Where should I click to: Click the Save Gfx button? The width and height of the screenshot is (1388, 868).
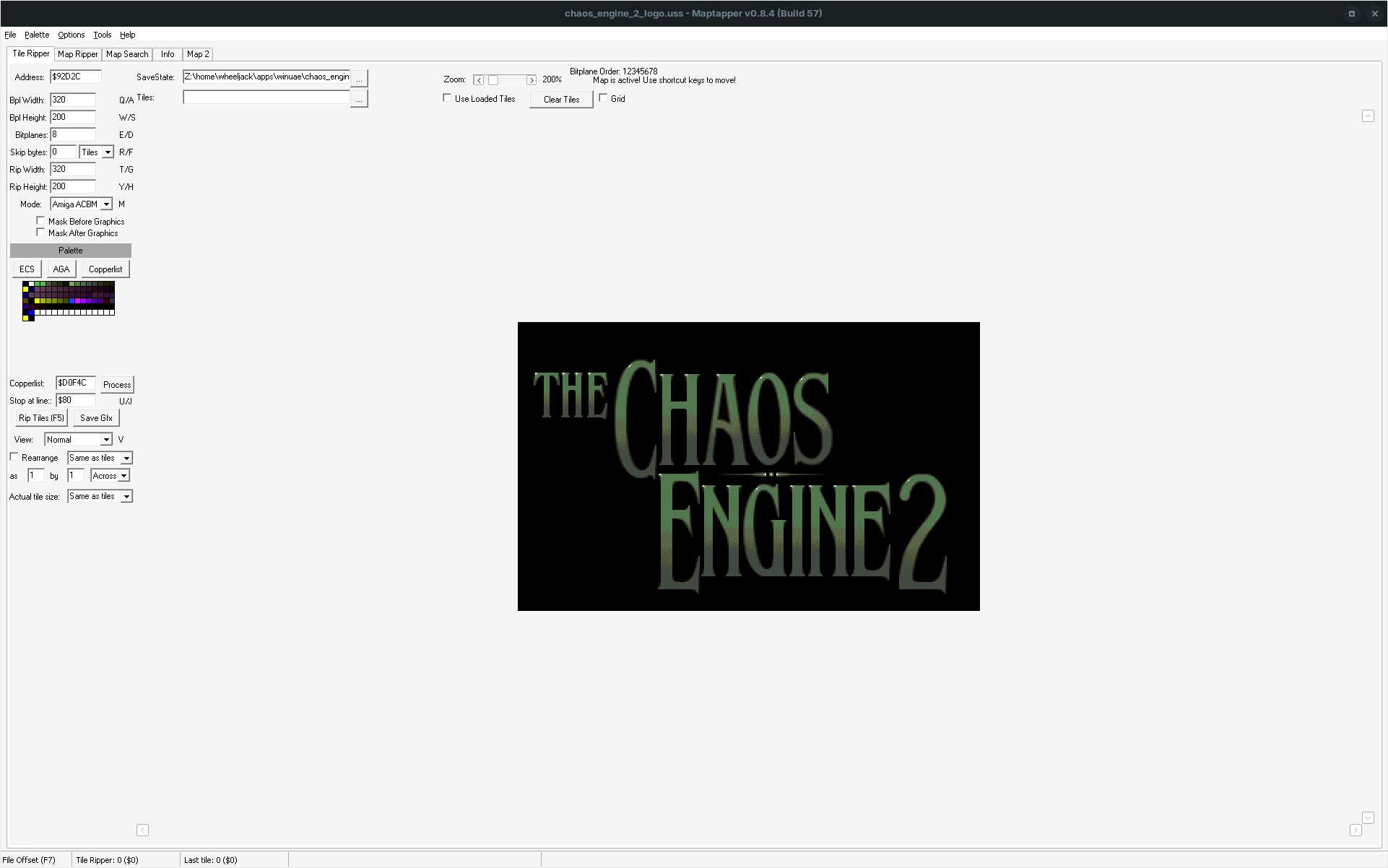click(x=96, y=417)
